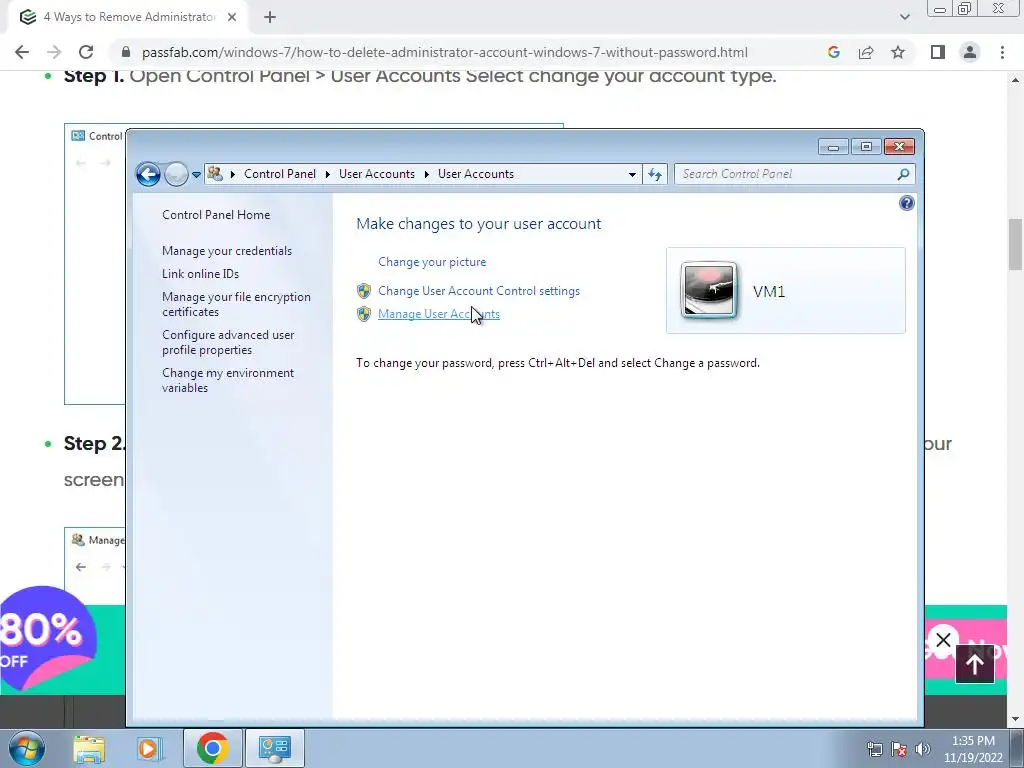The height and width of the screenshot is (768, 1024).
Task: Click the padlock site info icon
Action: coord(127,52)
